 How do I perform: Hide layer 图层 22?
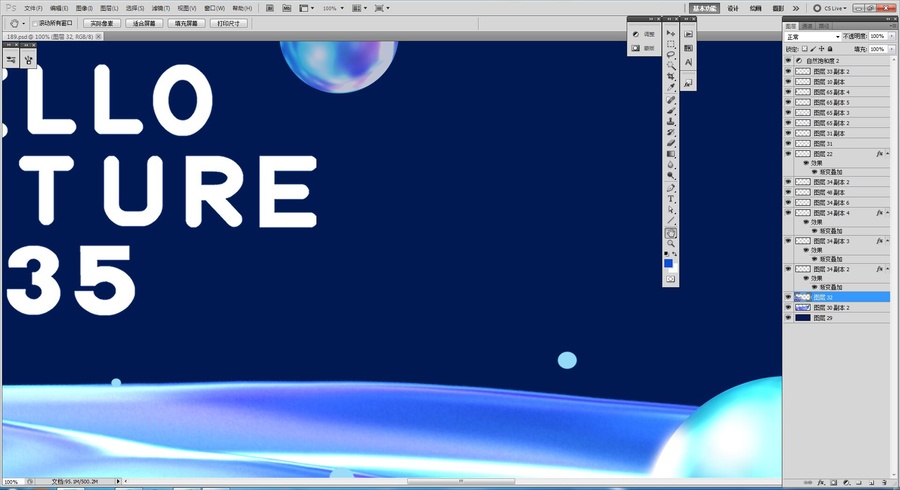788,154
